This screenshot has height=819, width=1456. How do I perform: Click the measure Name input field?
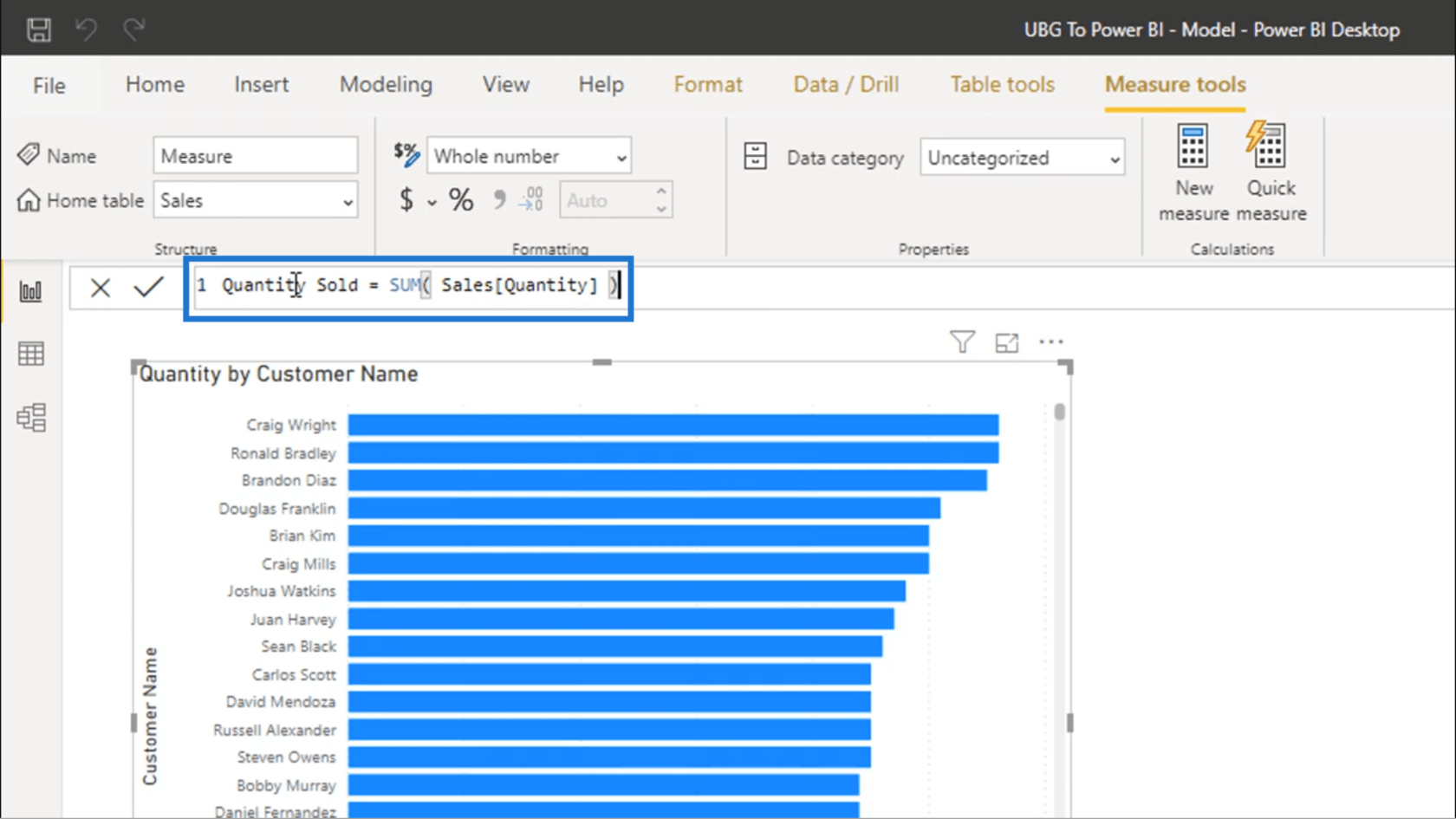pyautogui.click(x=256, y=156)
